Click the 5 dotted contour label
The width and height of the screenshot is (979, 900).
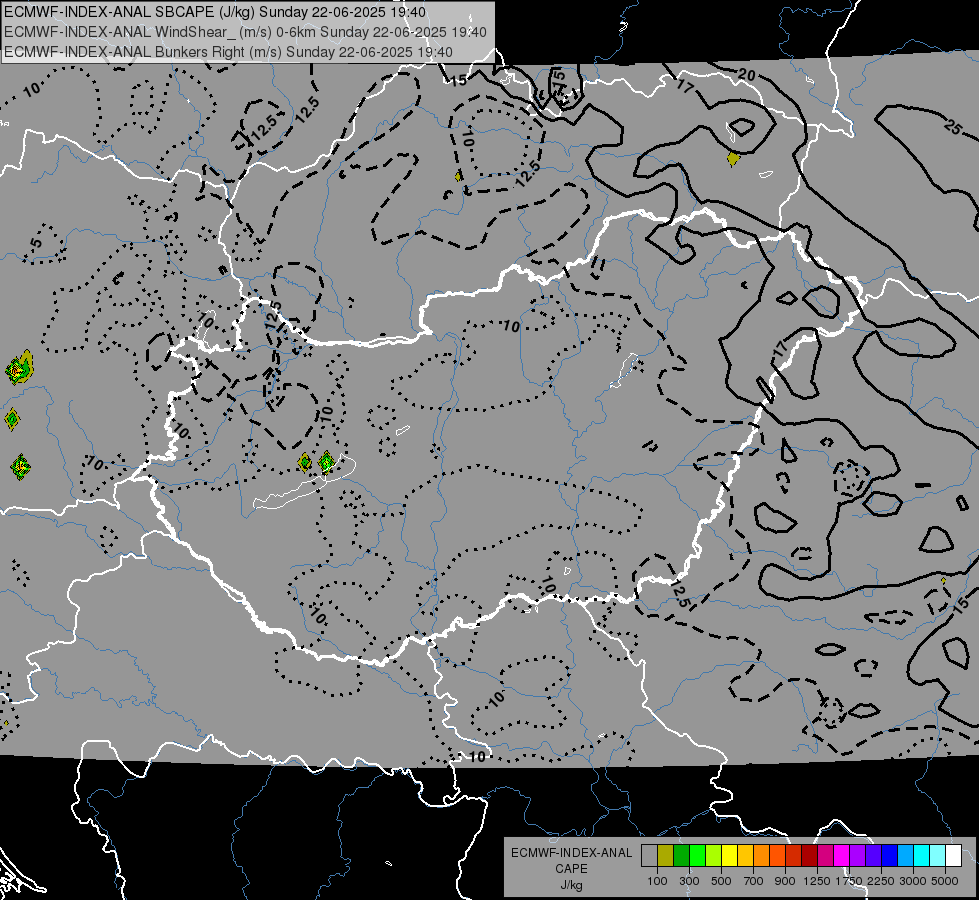(36, 243)
